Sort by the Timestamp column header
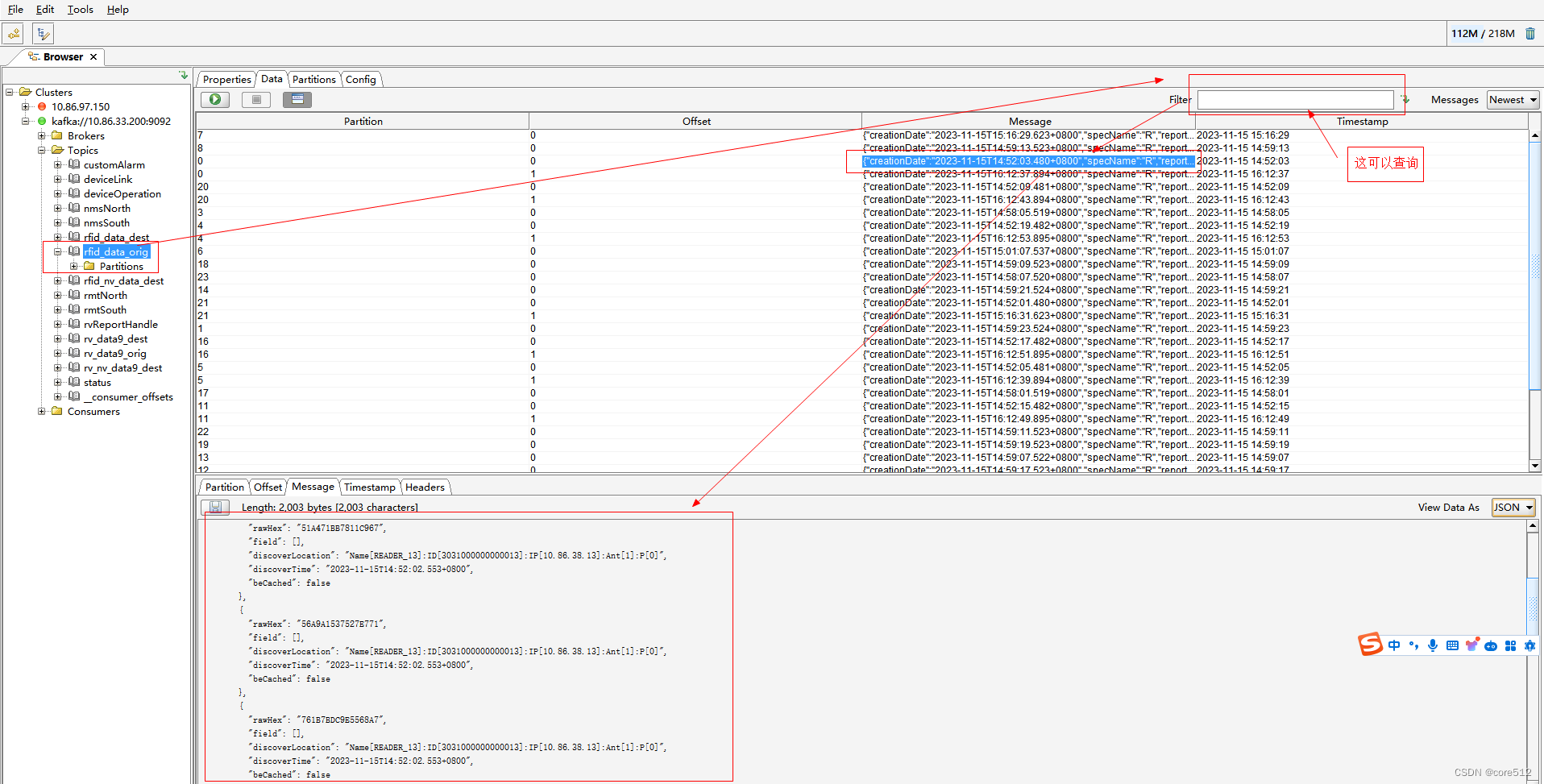This screenshot has width=1544, height=784. (1362, 121)
